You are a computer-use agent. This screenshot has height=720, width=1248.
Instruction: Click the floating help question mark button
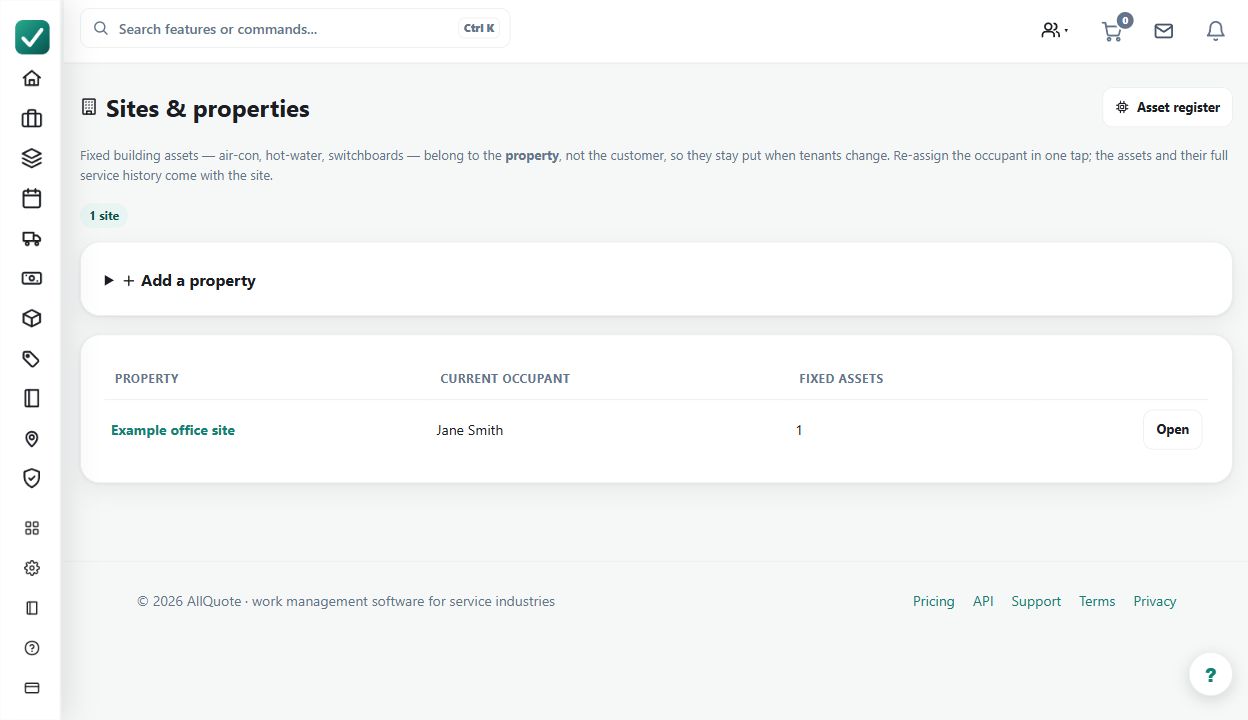(1210, 674)
